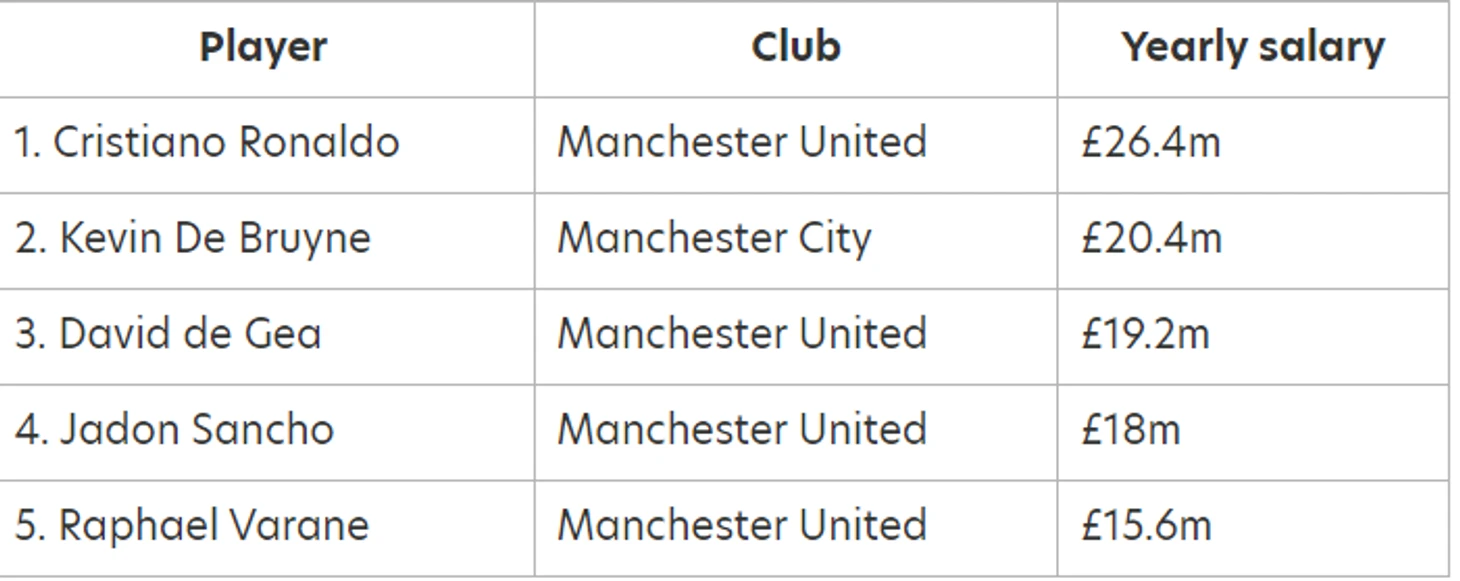Screen dimensions: 1460x581
Task: Click Manchester United in de Gea's row
Action: (x=741, y=333)
